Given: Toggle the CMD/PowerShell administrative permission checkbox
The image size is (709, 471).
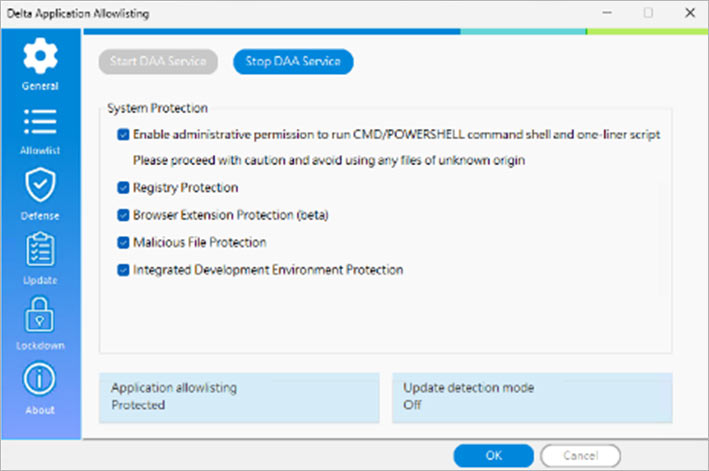Looking at the screenshot, I should pyautogui.click(x=123, y=134).
